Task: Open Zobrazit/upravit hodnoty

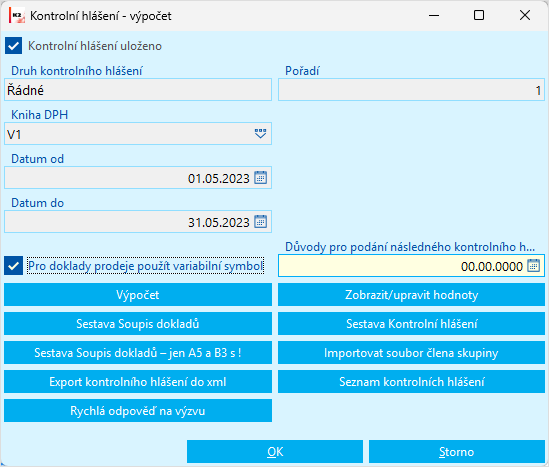Action: 411,295
